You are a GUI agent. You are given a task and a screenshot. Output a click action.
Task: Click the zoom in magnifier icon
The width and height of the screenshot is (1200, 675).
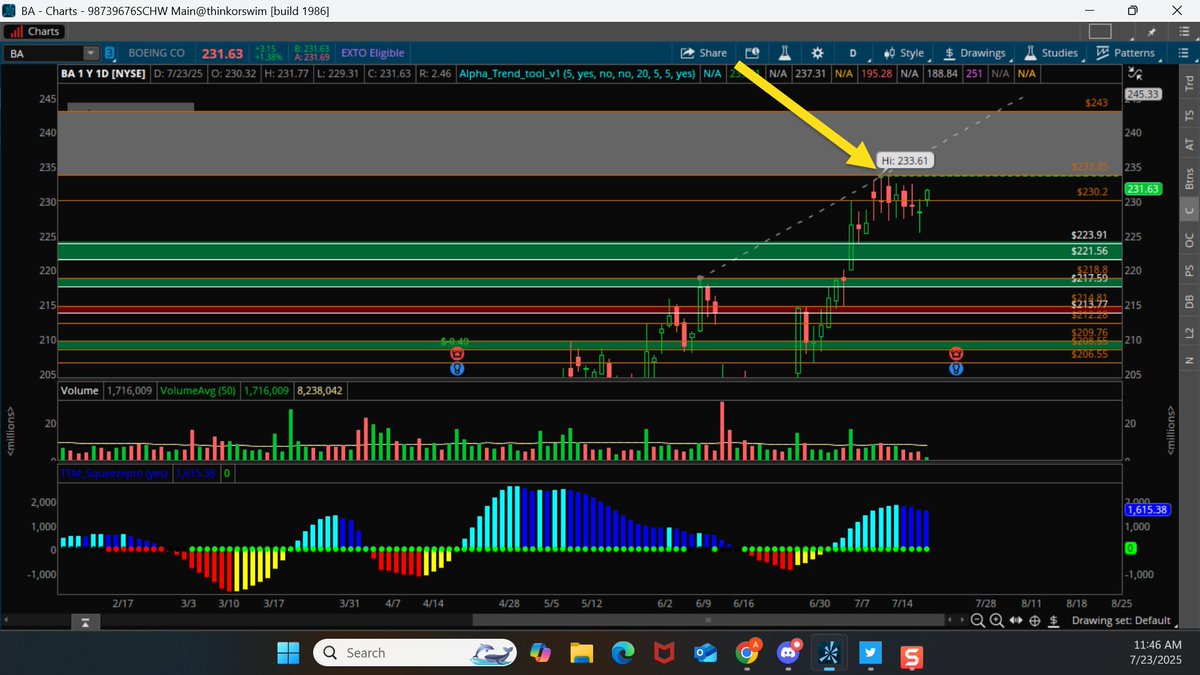point(997,621)
